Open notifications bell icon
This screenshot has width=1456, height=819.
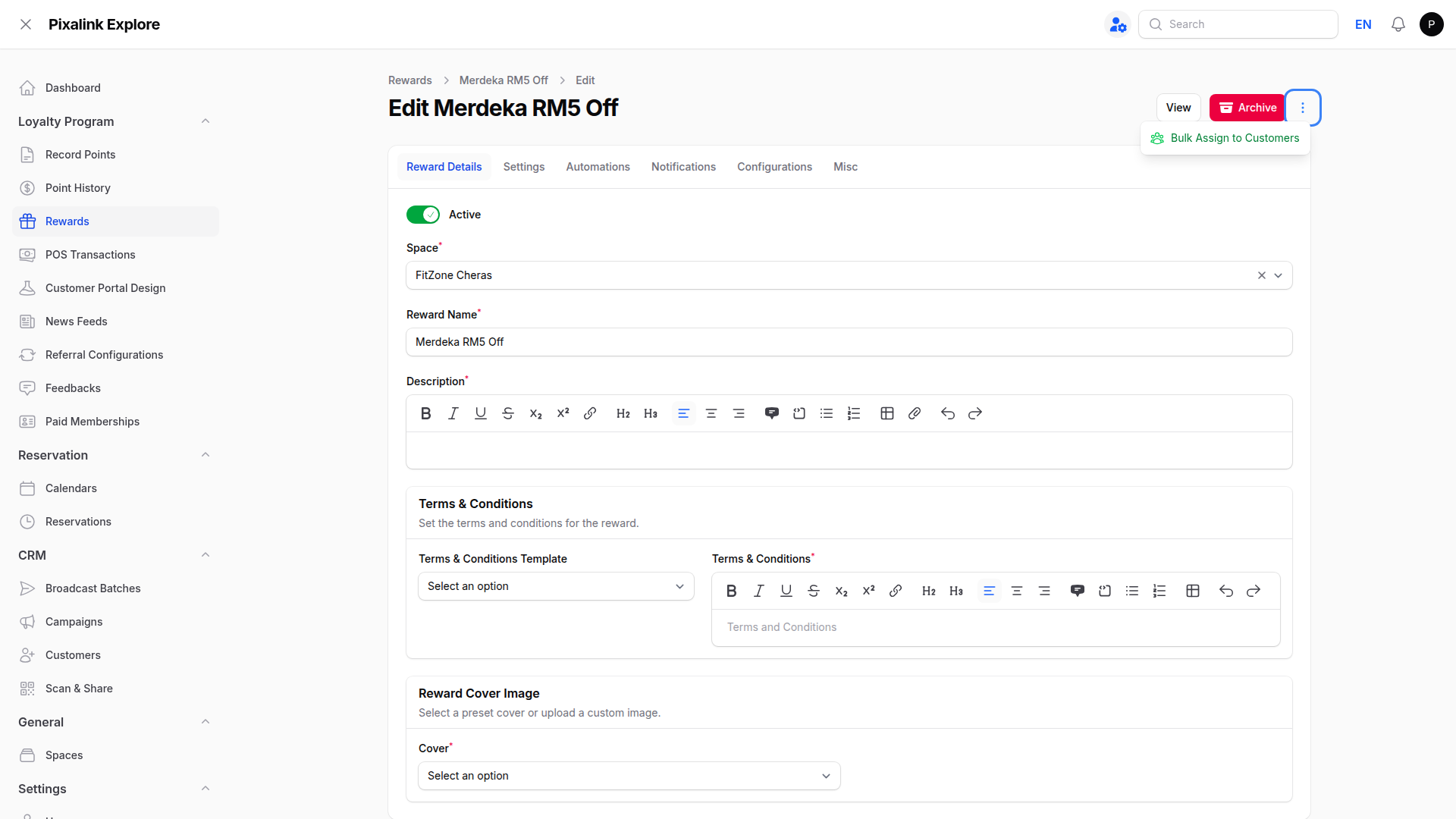tap(1398, 24)
